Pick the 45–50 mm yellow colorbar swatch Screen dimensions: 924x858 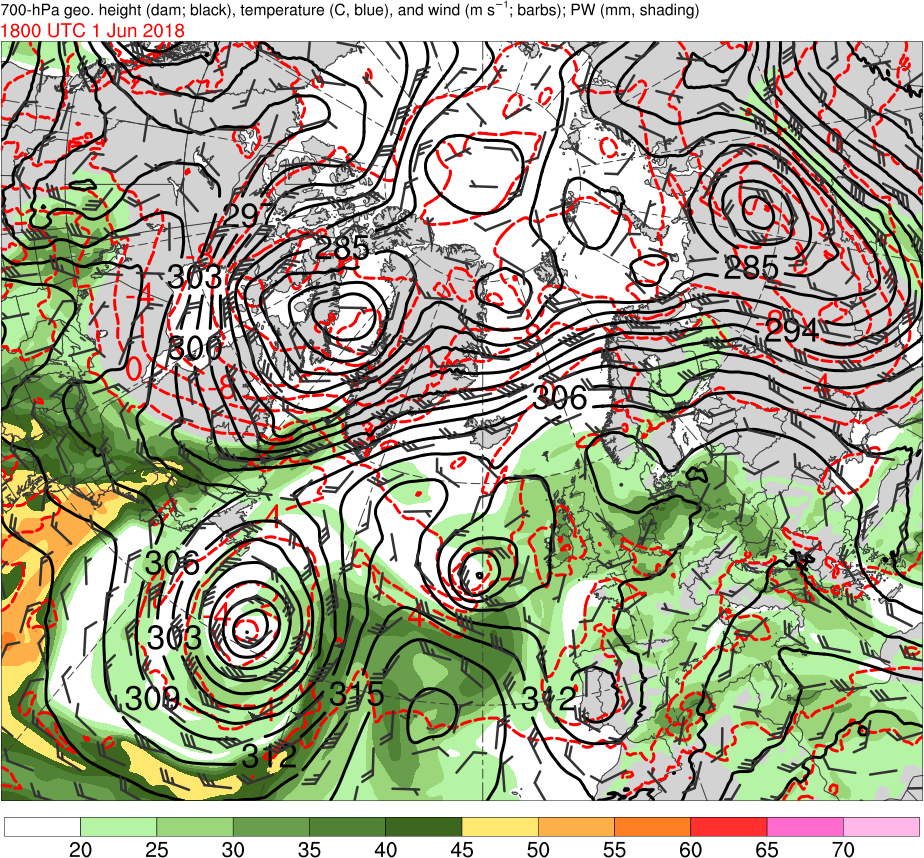500,827
